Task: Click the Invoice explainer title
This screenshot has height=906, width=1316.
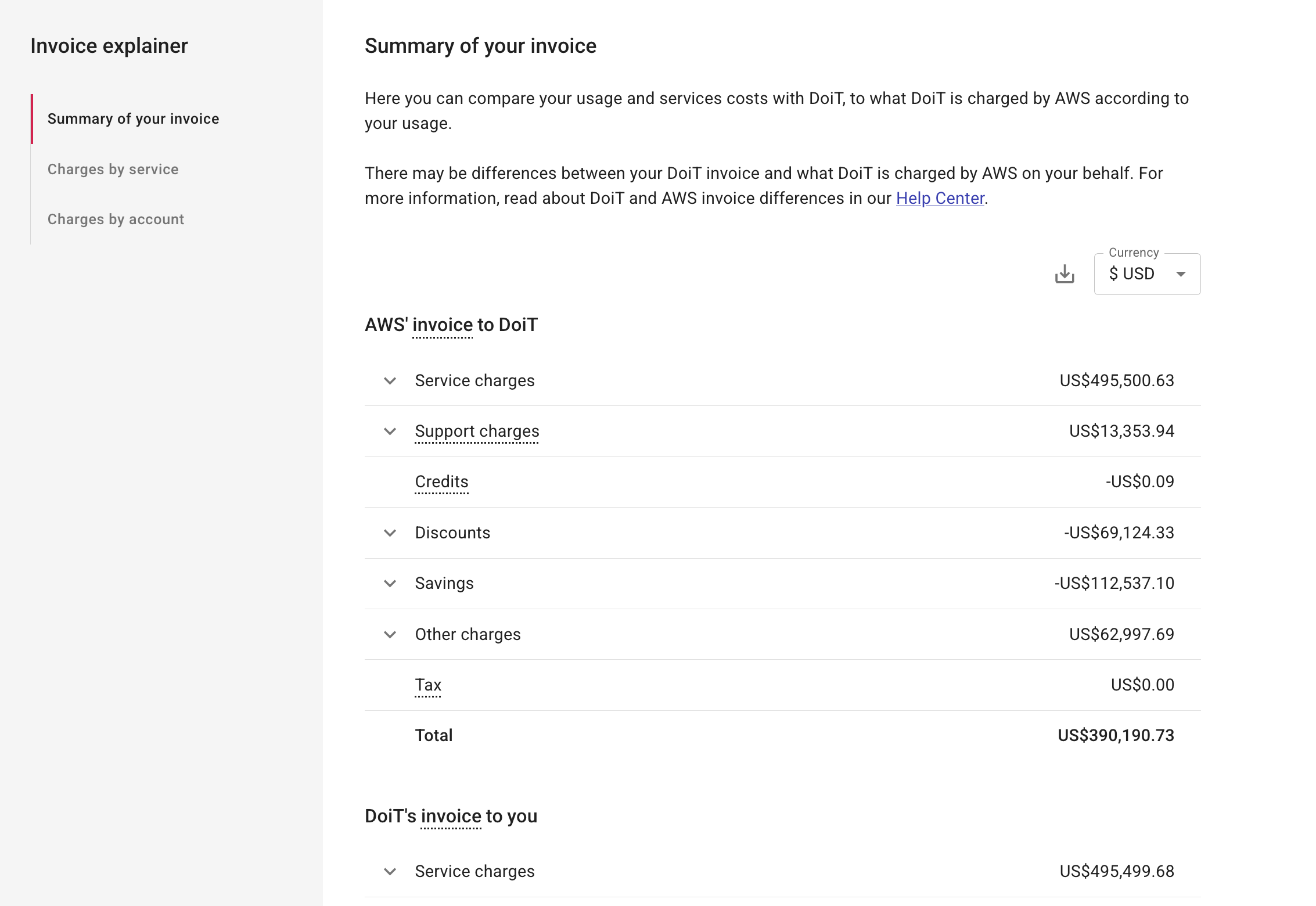Action: tap(109, 46)
